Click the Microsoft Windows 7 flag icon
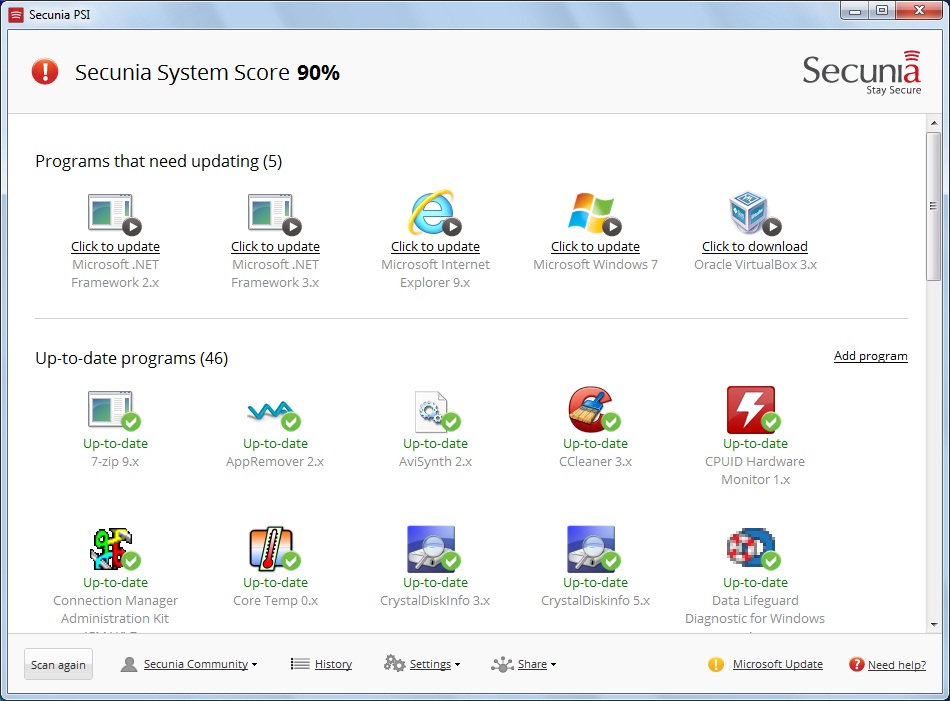The width and height of the screenshot is (950, 701). (x=594, y=214)
